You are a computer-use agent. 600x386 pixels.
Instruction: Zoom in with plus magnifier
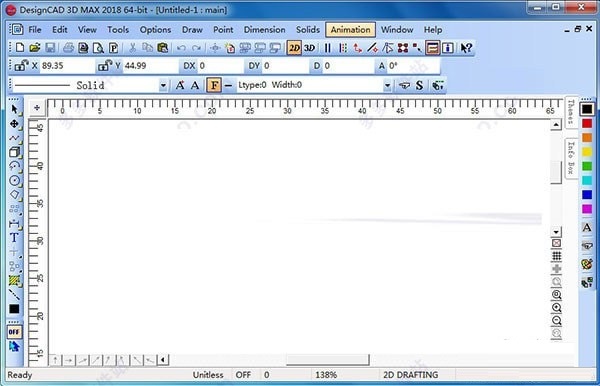point(556,308)
